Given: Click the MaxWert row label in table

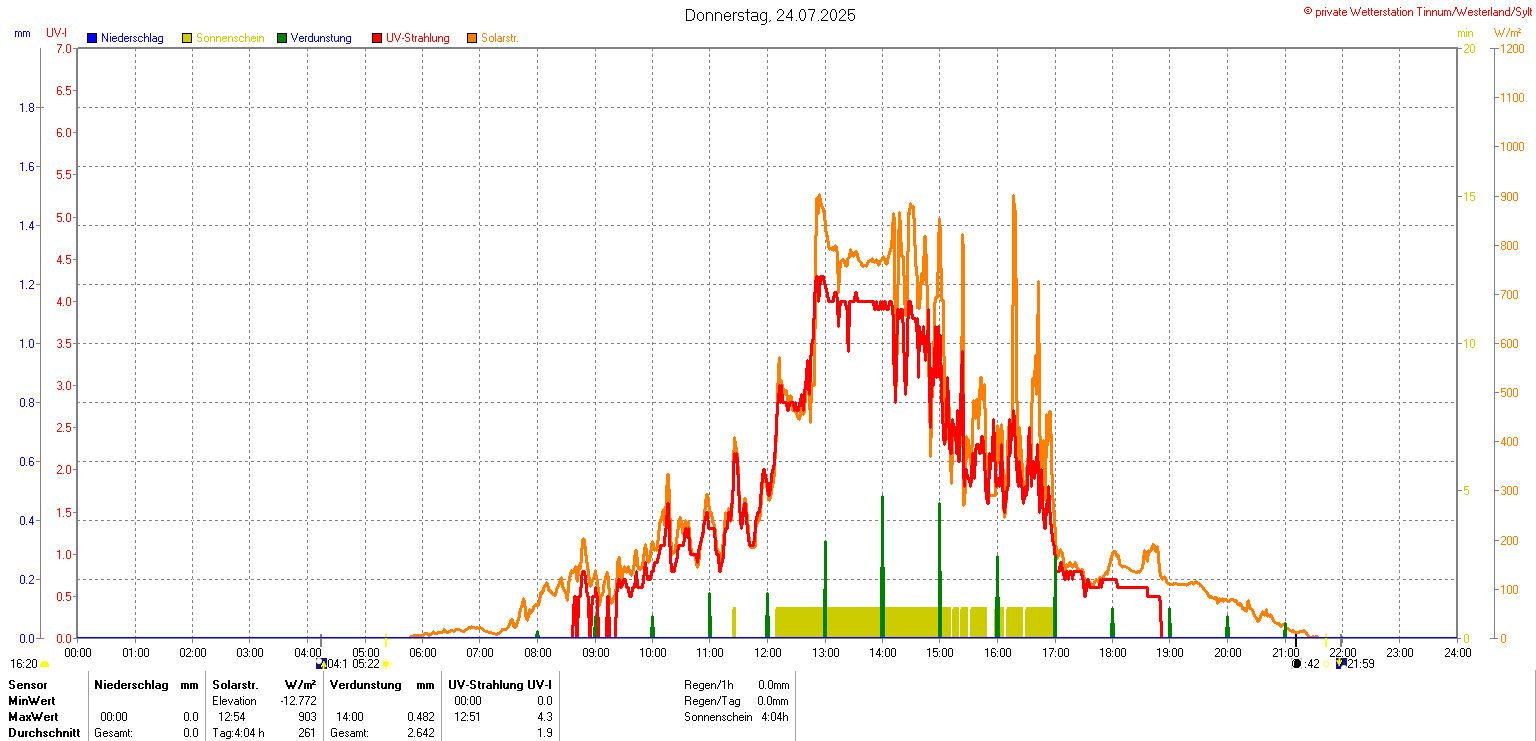Looking at the screenshot, I should click(33, 717).
